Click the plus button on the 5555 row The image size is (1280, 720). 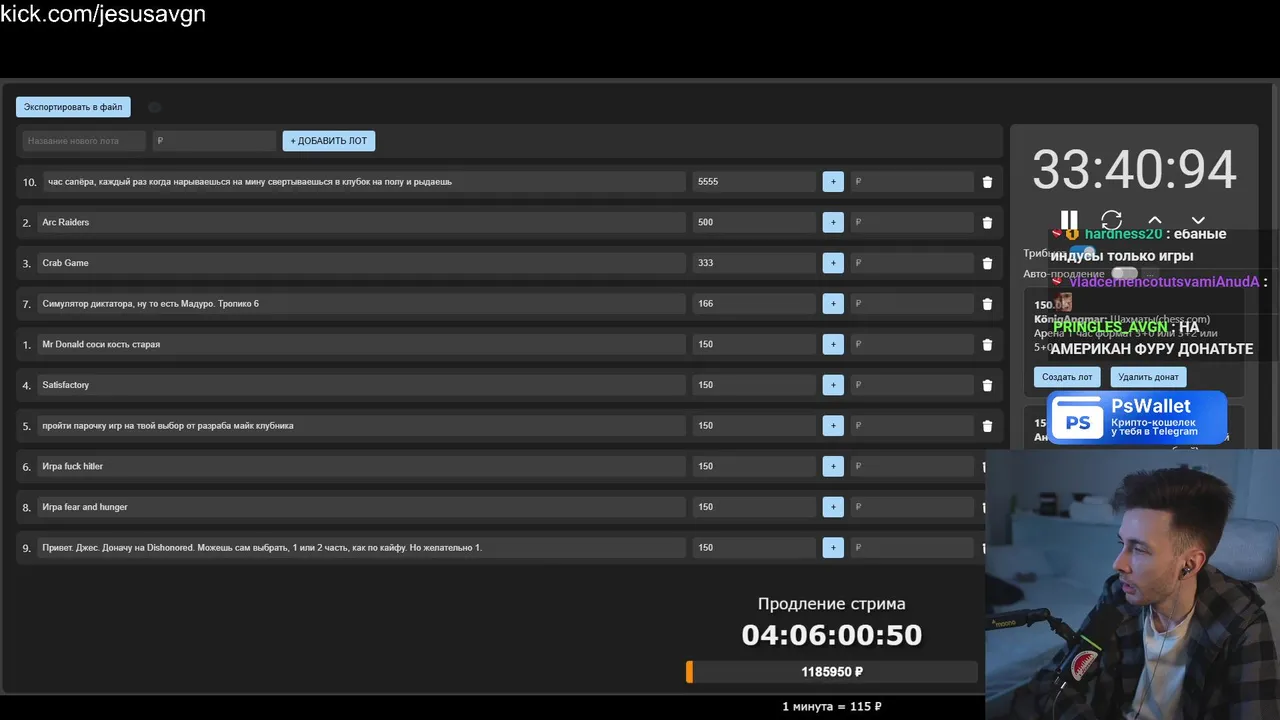point(833,182)
